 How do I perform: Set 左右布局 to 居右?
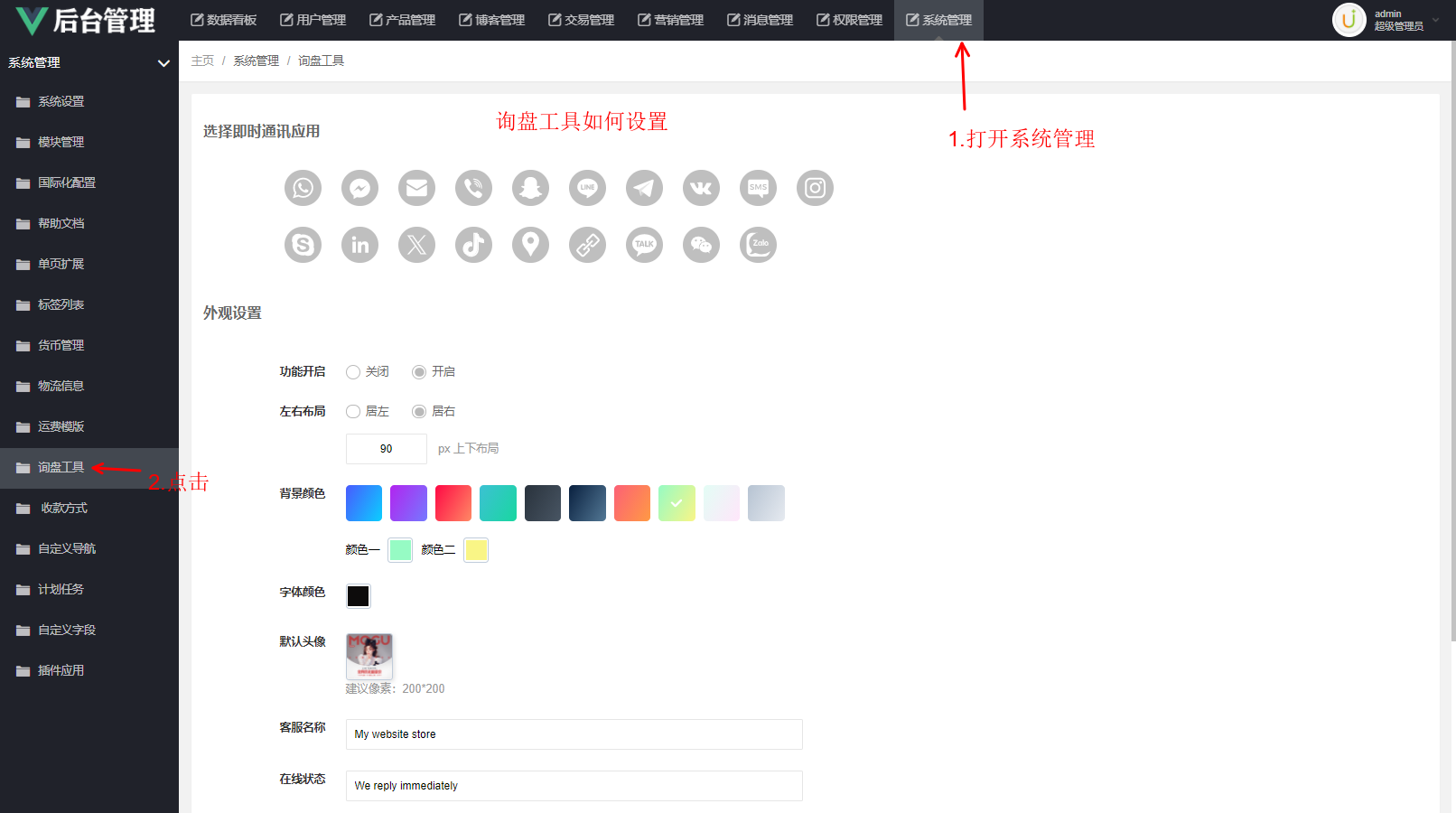pyautogui.click(x=419, y=412)
